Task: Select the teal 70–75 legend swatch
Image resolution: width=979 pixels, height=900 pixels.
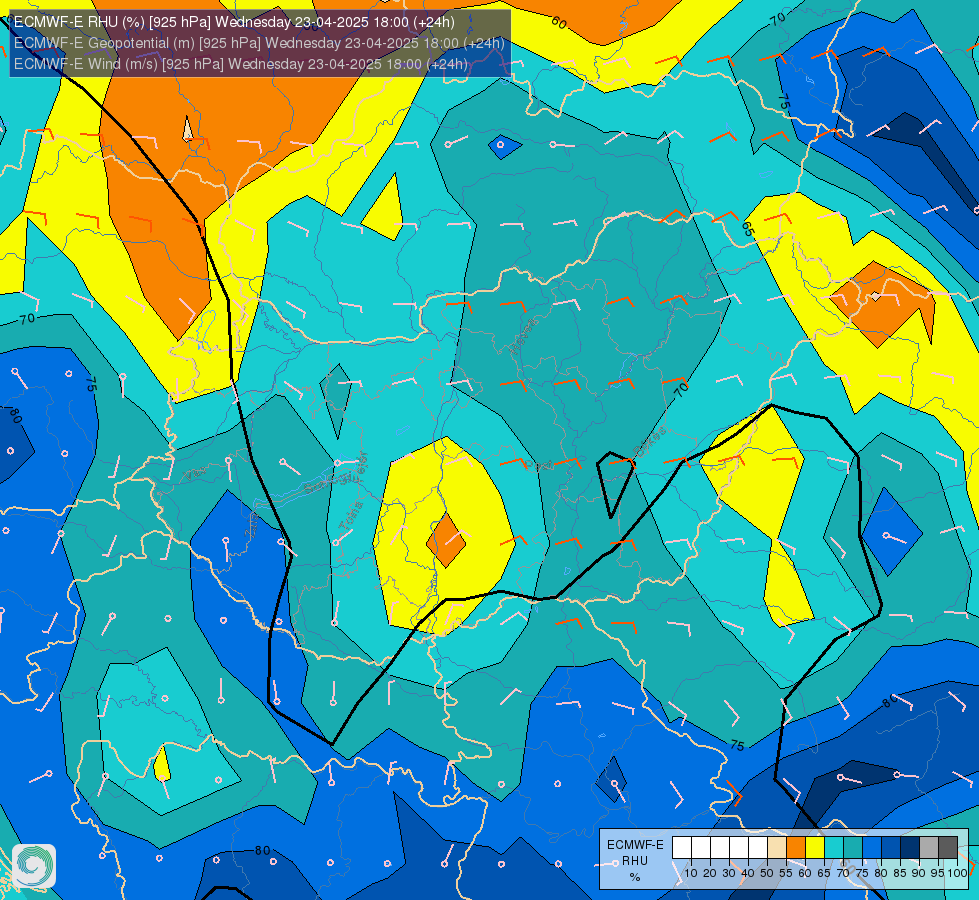Action: pos(853,848)
